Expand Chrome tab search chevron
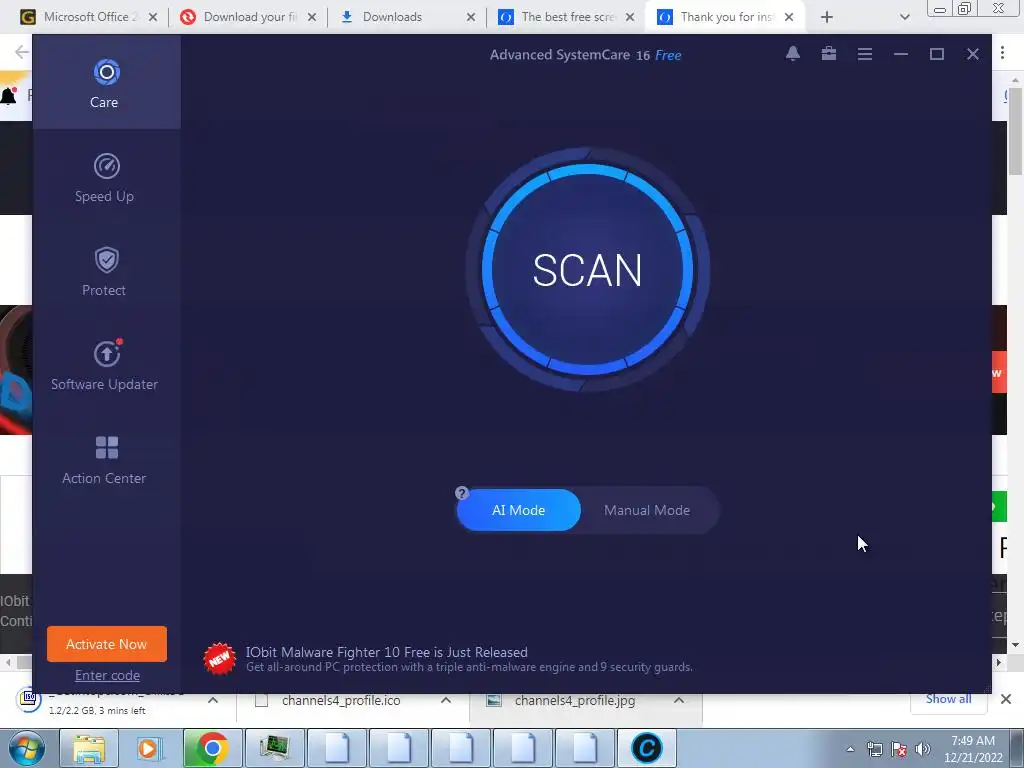Viewport: 1024px width, 768px height. [x=904, y=17]
